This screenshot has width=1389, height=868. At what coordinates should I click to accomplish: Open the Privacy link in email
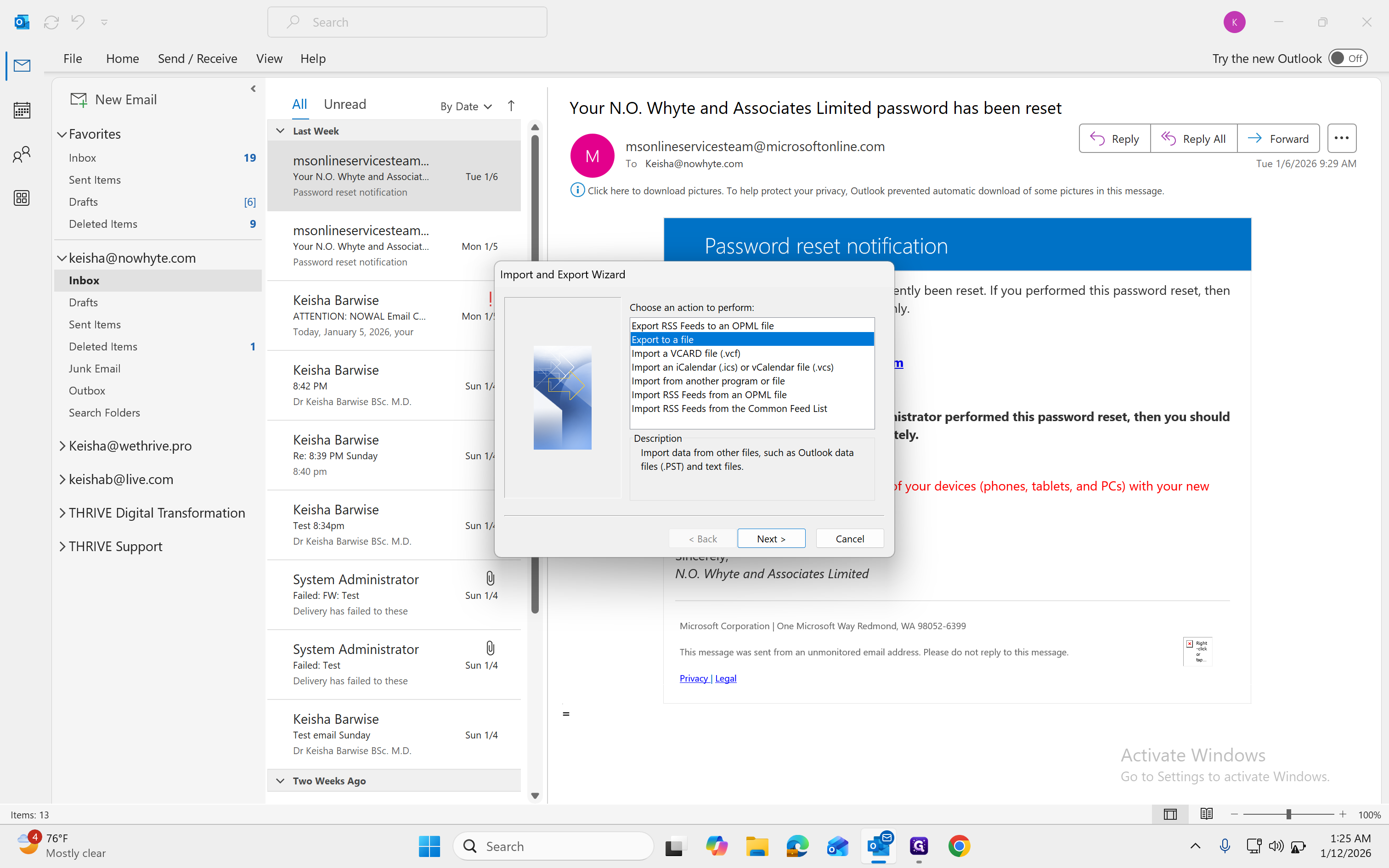pos(694,678)
